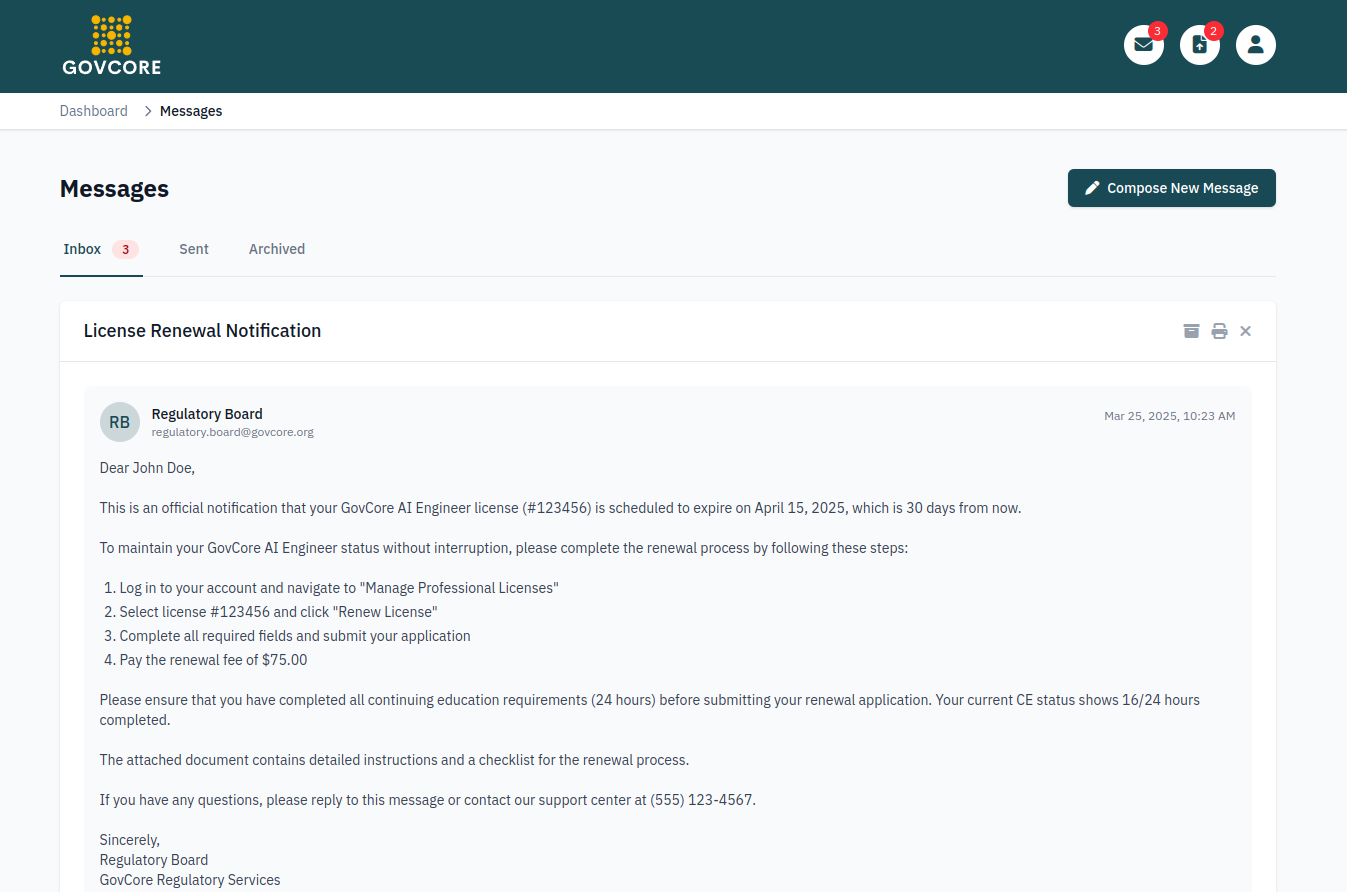Click step 3 Complete all required fields

(295, 636)
